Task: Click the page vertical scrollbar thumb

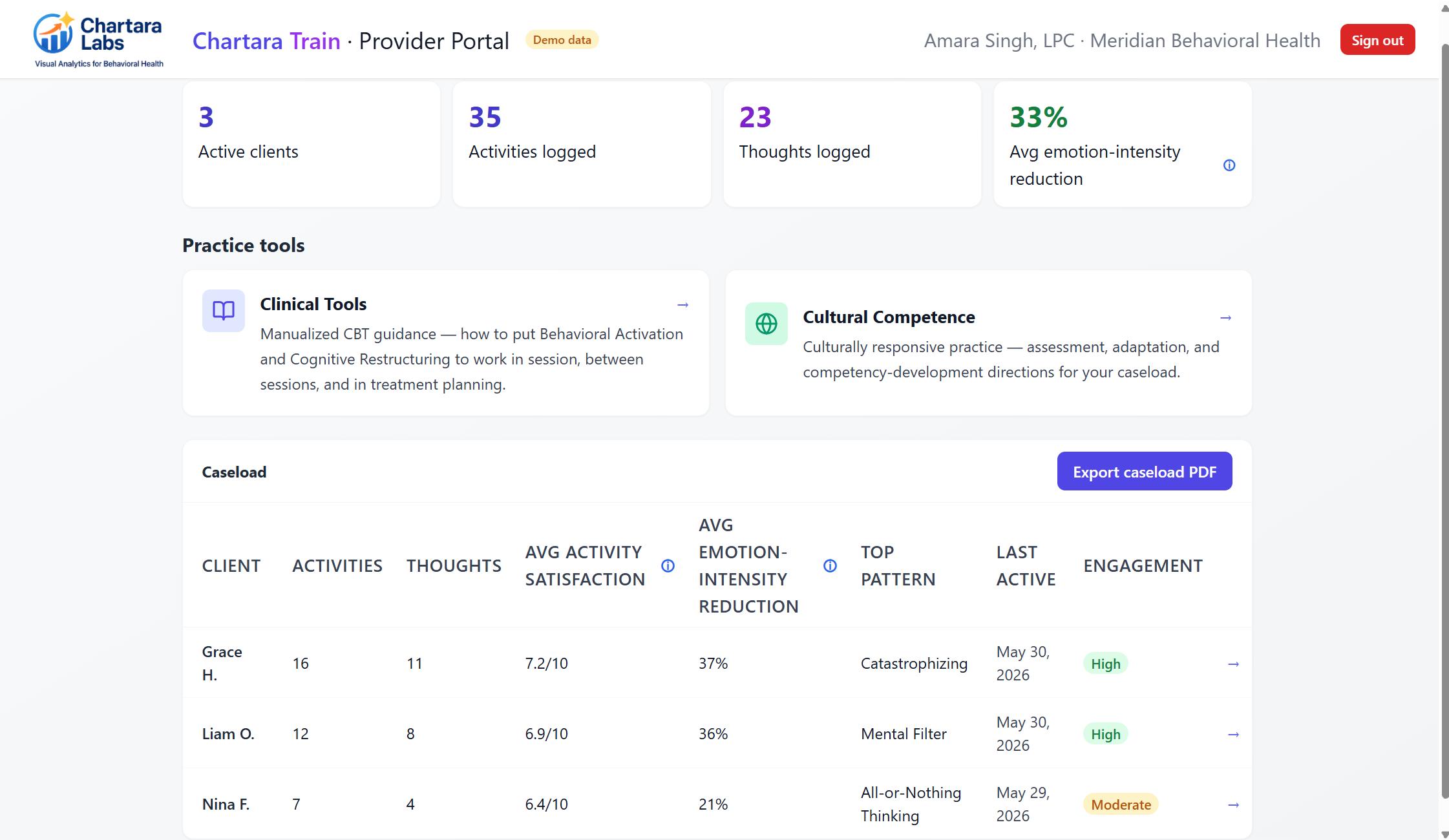Action: tap(1444, 421)
